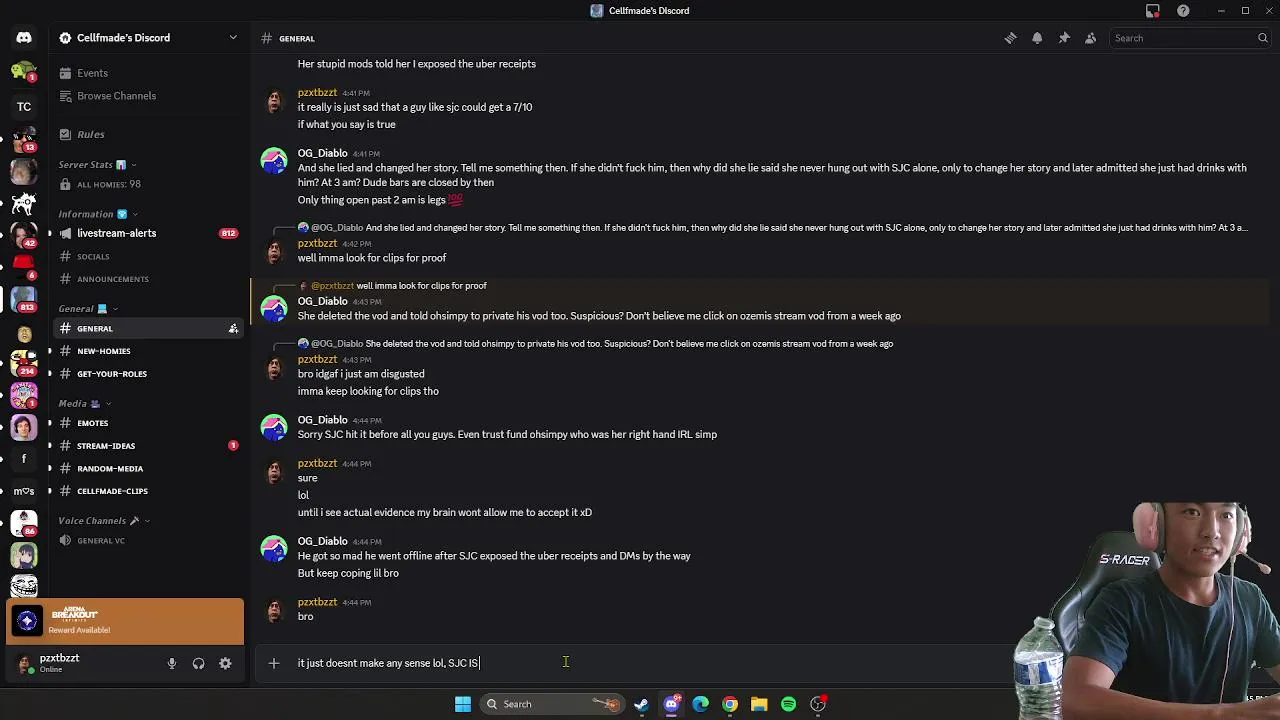Open Discord direct messages home icon
This screenshot has width=1280, height=720.
(24, 38)
